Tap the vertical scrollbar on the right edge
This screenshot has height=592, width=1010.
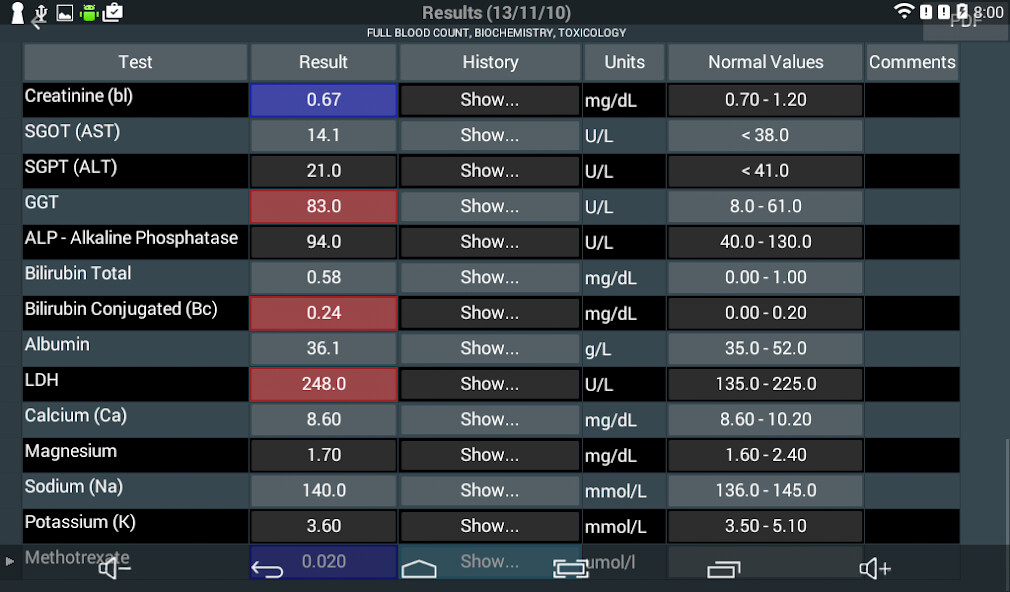(1007, 491)
